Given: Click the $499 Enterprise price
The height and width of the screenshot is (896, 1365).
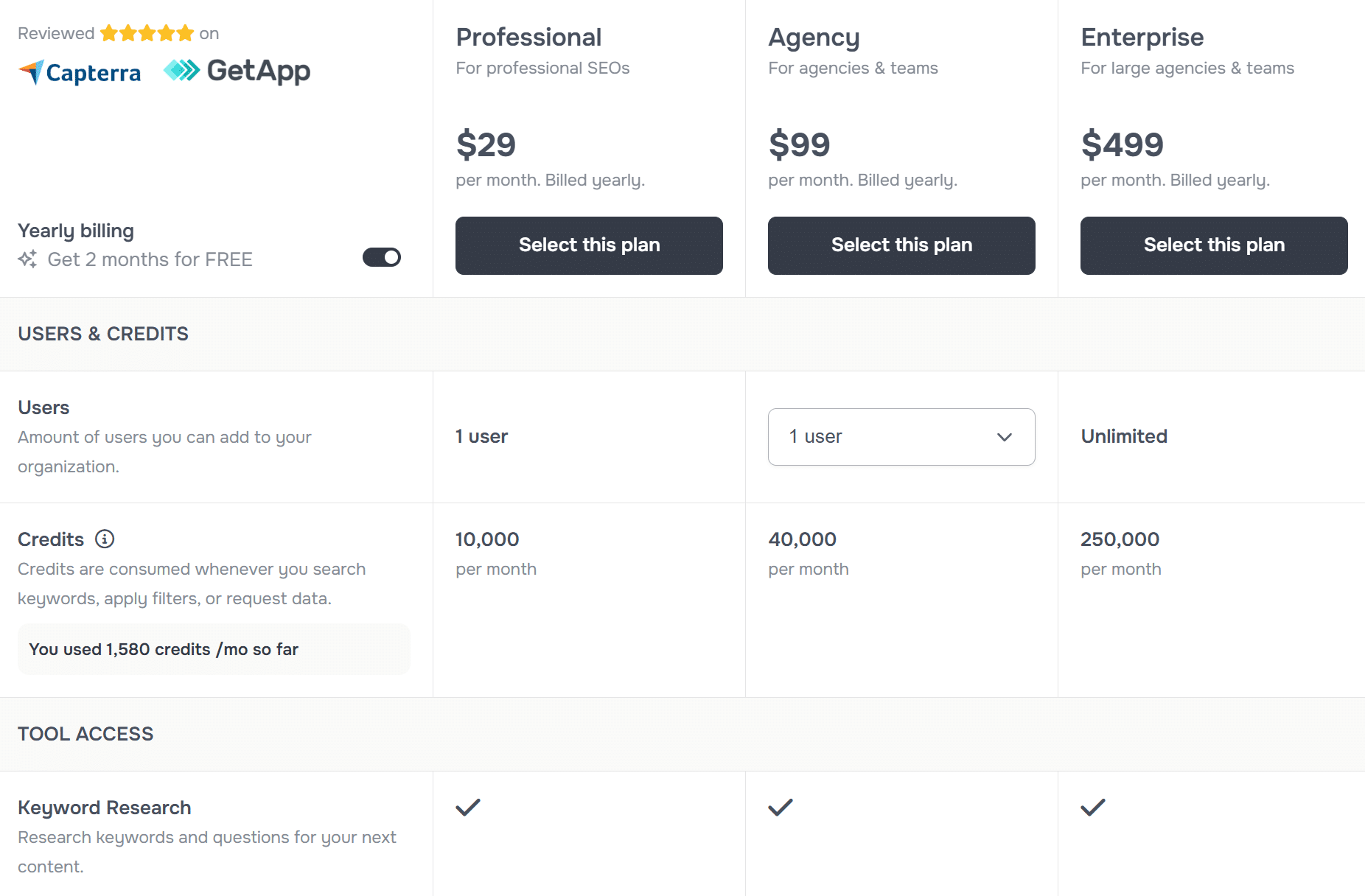Looking at the screenshot, I should (1122, 145).
